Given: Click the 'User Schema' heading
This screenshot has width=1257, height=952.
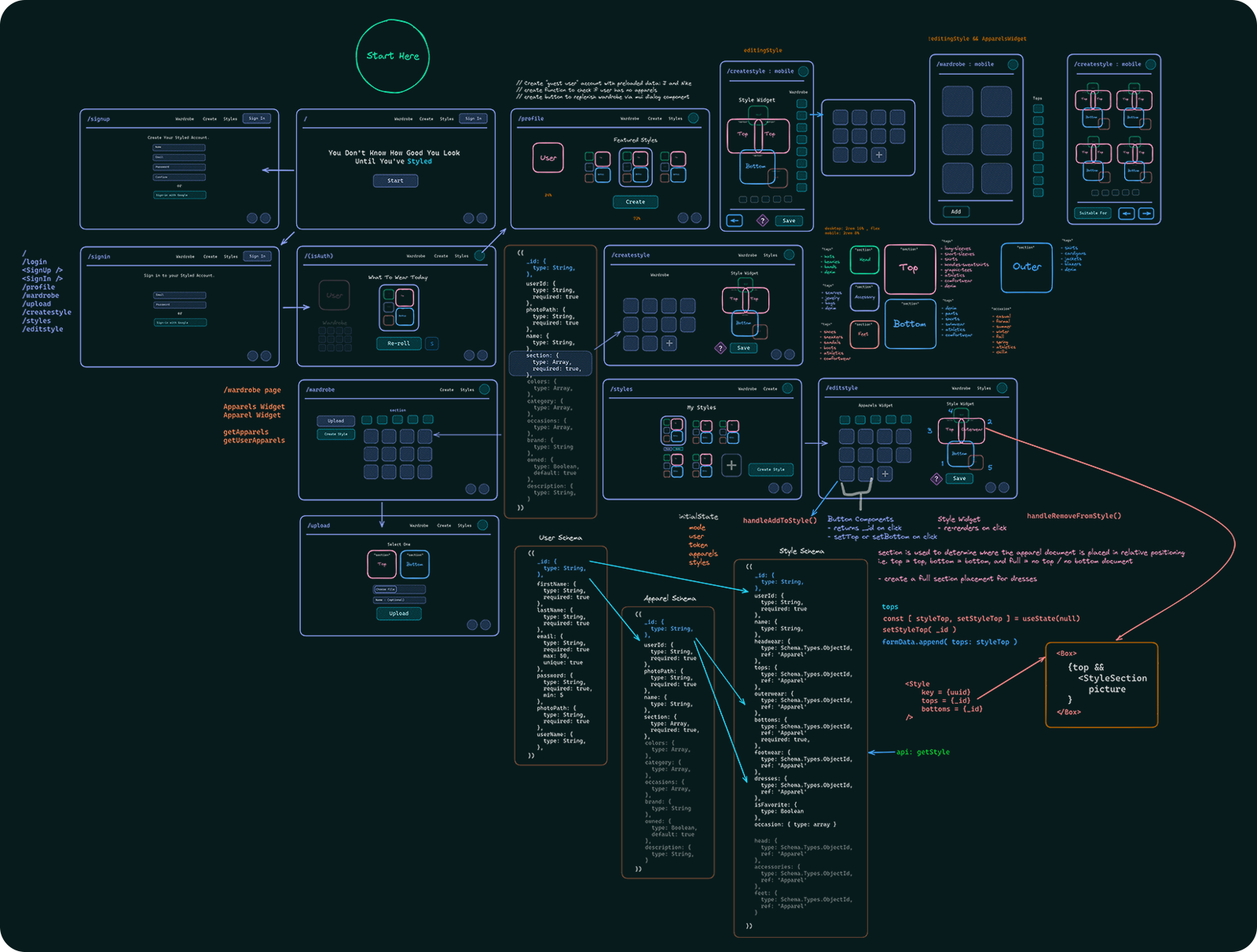Looking at the screenshot, I should coord(560,538).
